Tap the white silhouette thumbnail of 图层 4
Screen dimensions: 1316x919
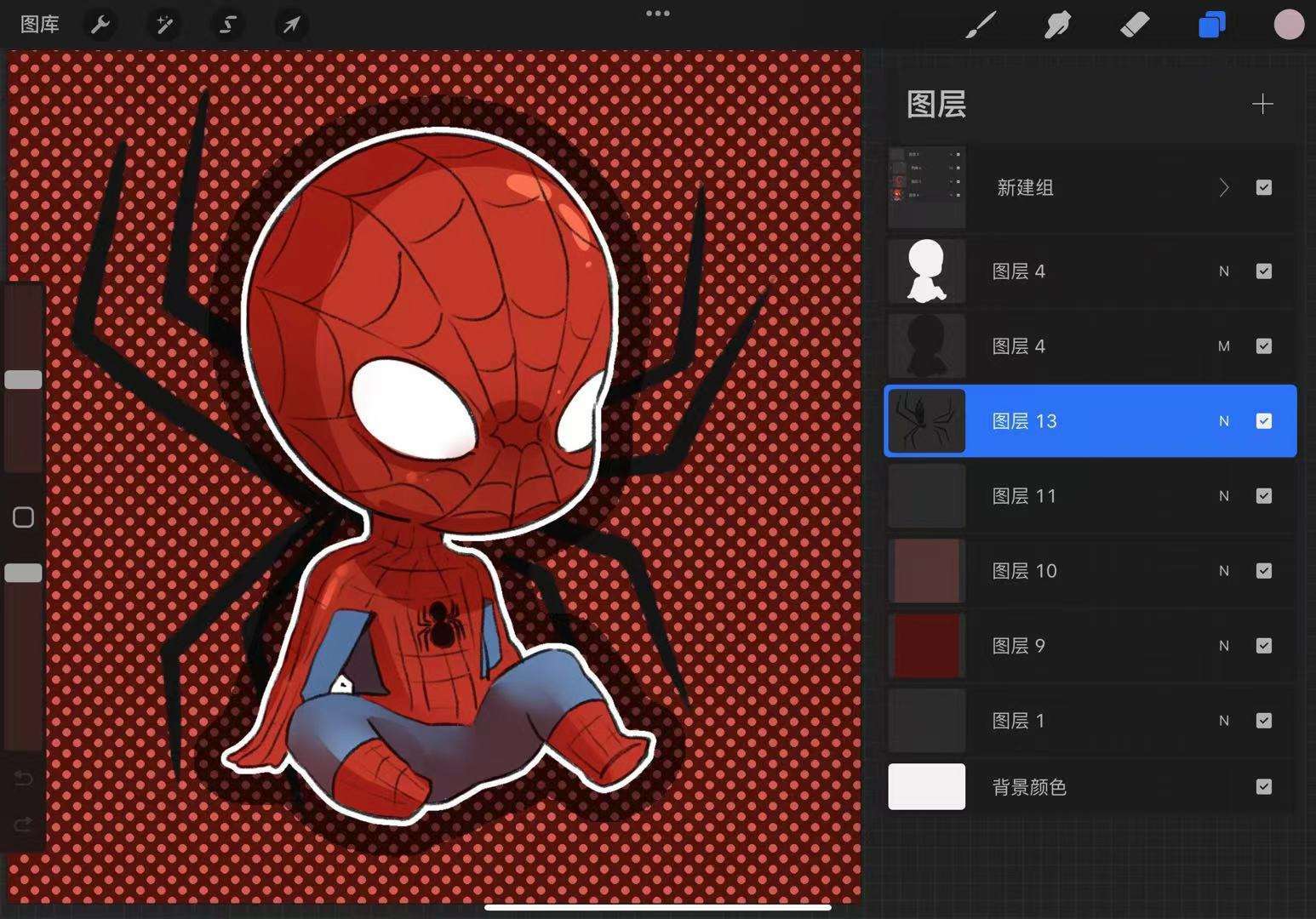(x=927, y=271)
